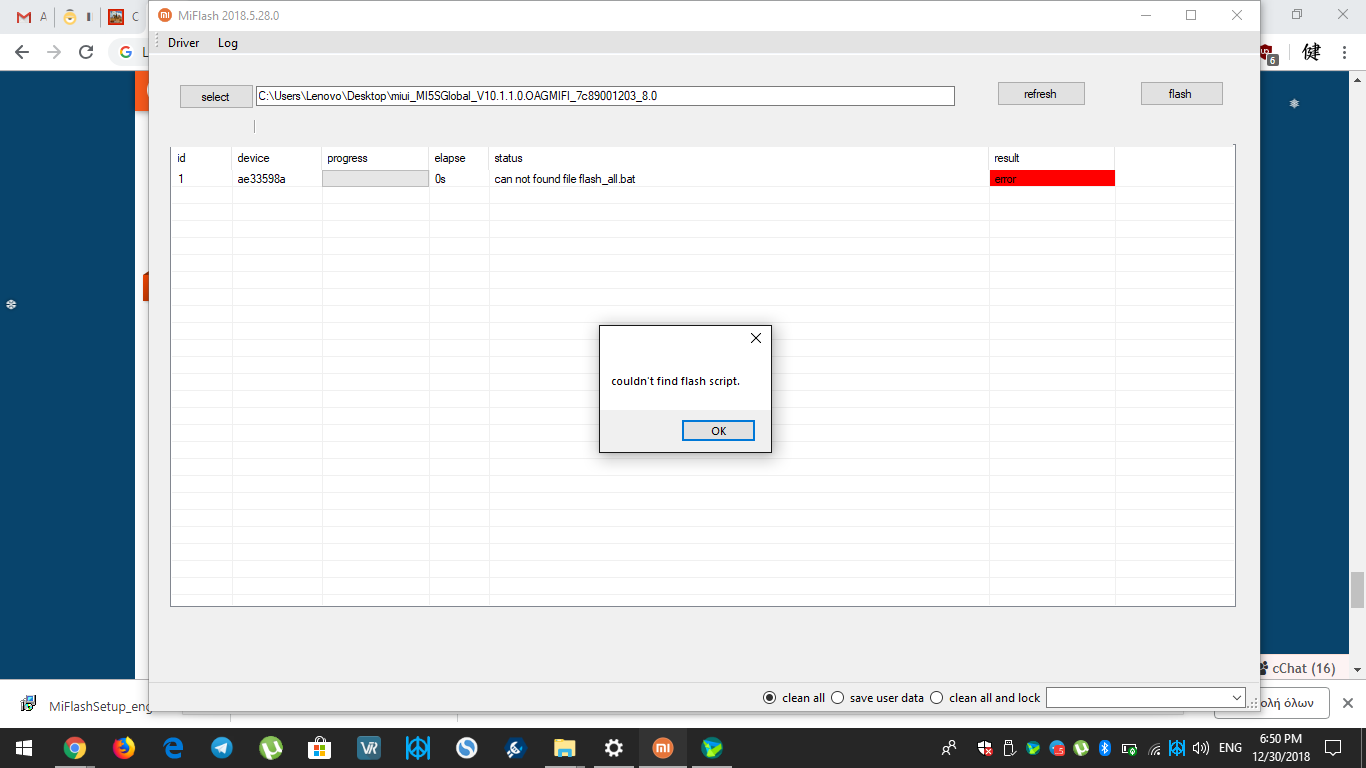Open the cChat (16) panel in Chrome
The image size is (1366, 768).
pyautogui.click(x=1303, y=668)
